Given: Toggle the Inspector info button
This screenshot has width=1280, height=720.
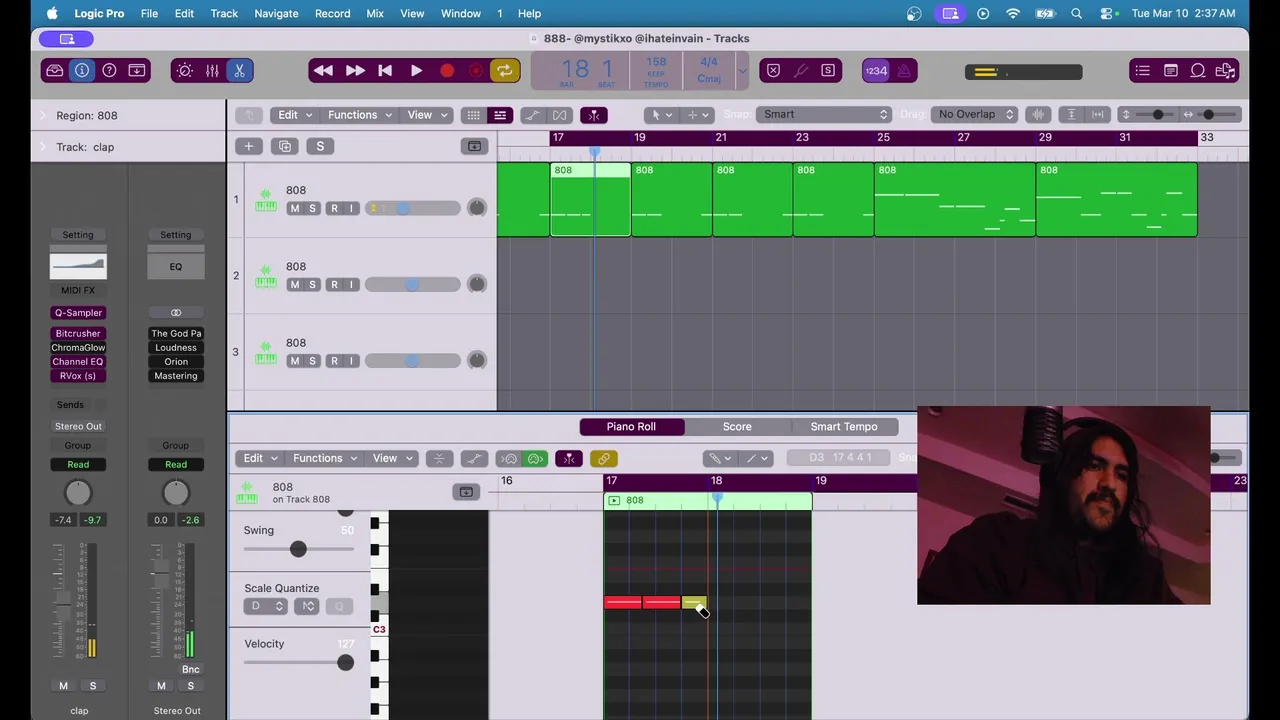Looking at the screenshot, I should (82, 71).
